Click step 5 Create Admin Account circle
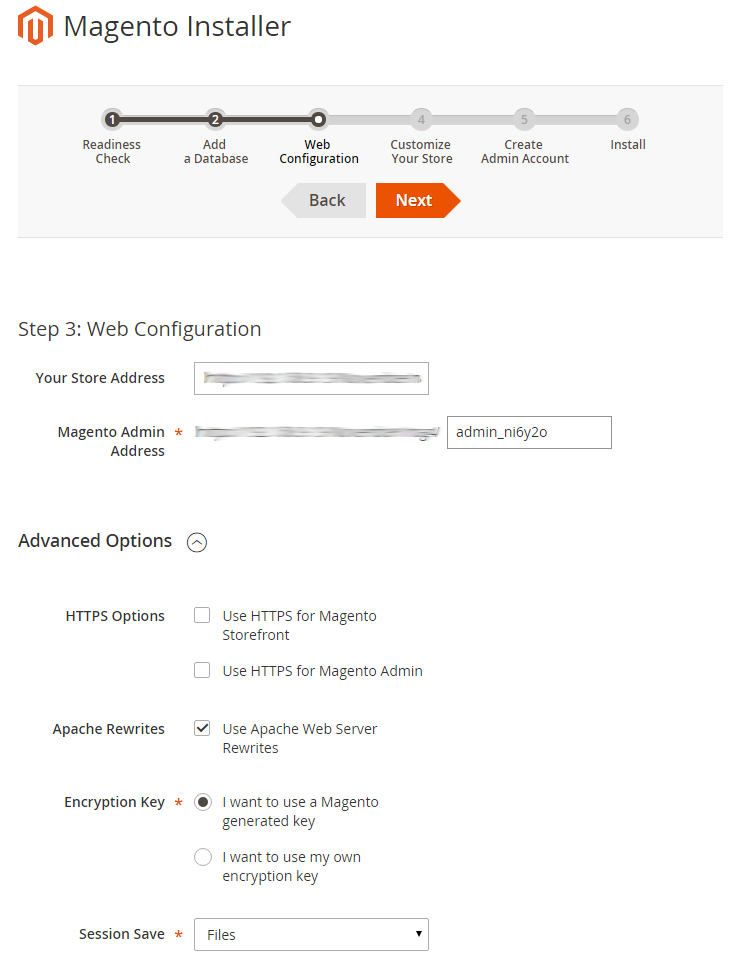Screen dimensions: 733x963 (x=524, y=119)
